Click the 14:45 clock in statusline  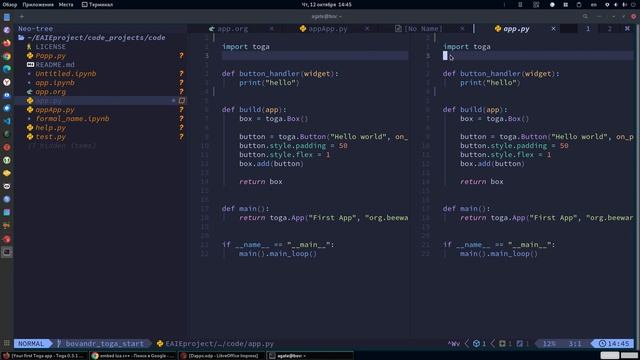(614, 344)
